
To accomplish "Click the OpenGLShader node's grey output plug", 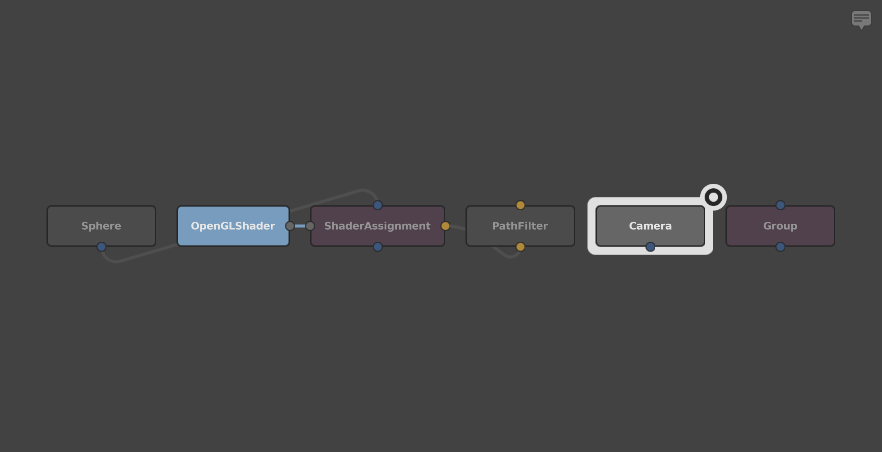I will pos(290,226).
